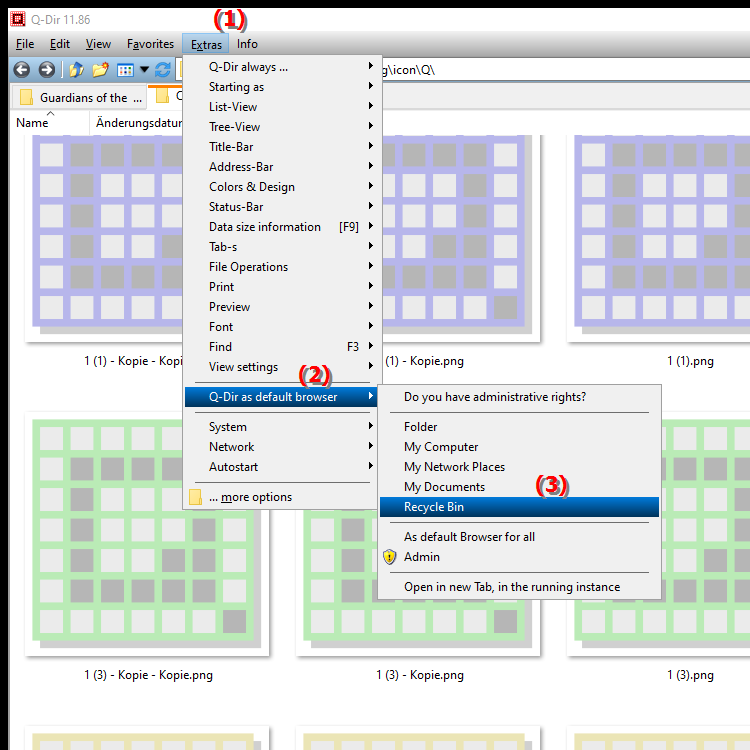
Task: Select Q-Dir as default browser entry
Action: coord(281,397)
